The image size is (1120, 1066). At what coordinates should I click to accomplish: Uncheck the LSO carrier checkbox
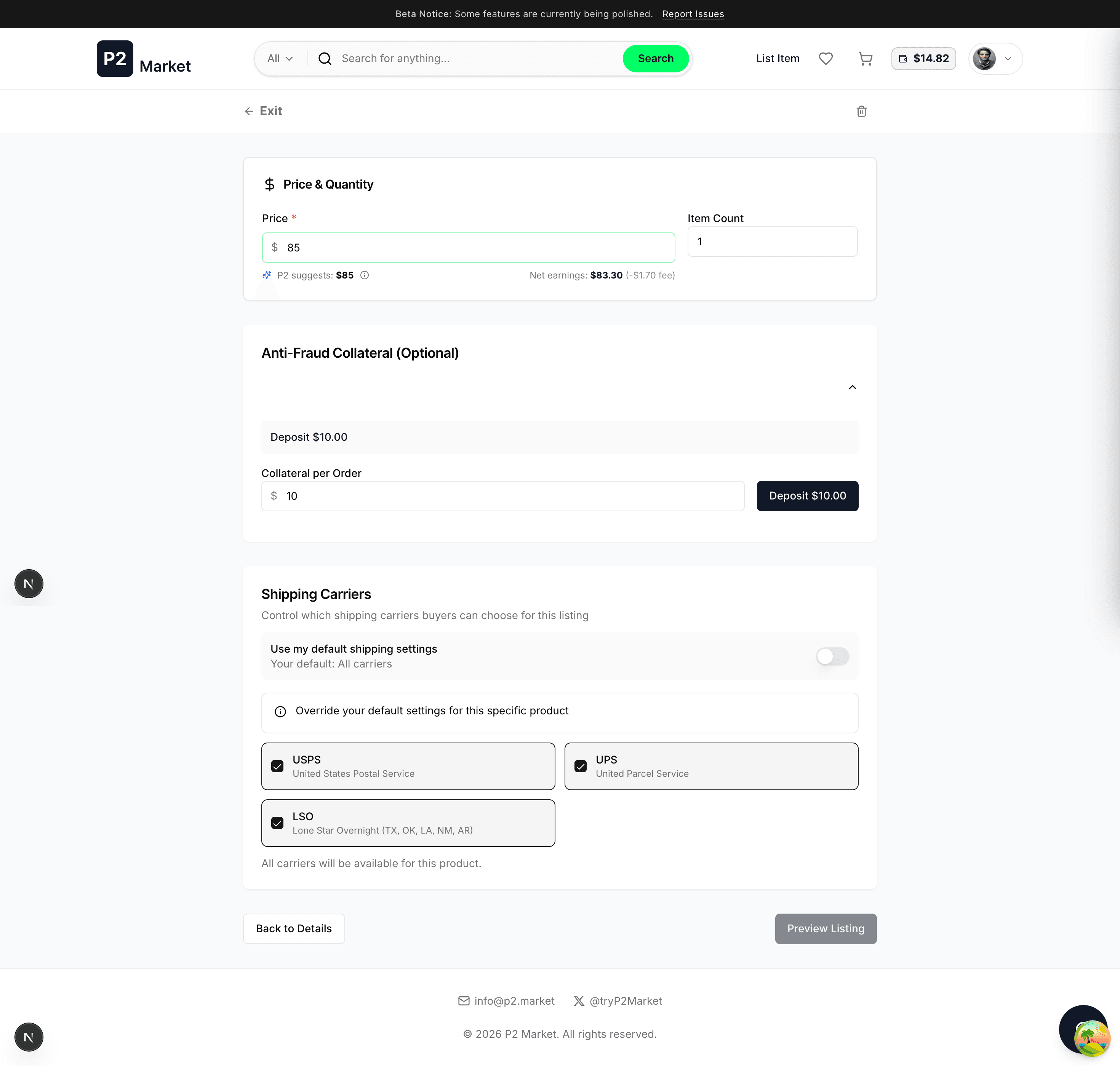tap(277, 823)
